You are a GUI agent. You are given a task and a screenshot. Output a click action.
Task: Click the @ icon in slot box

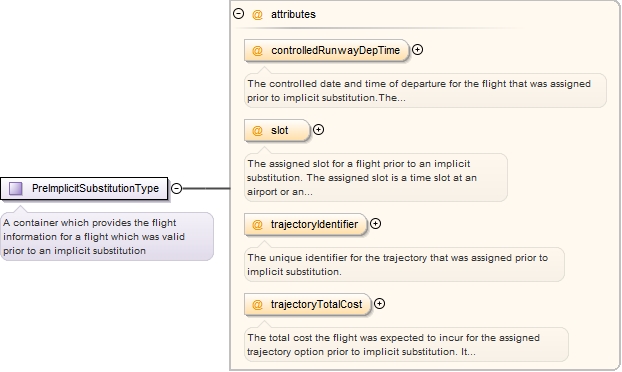point(257,130)
